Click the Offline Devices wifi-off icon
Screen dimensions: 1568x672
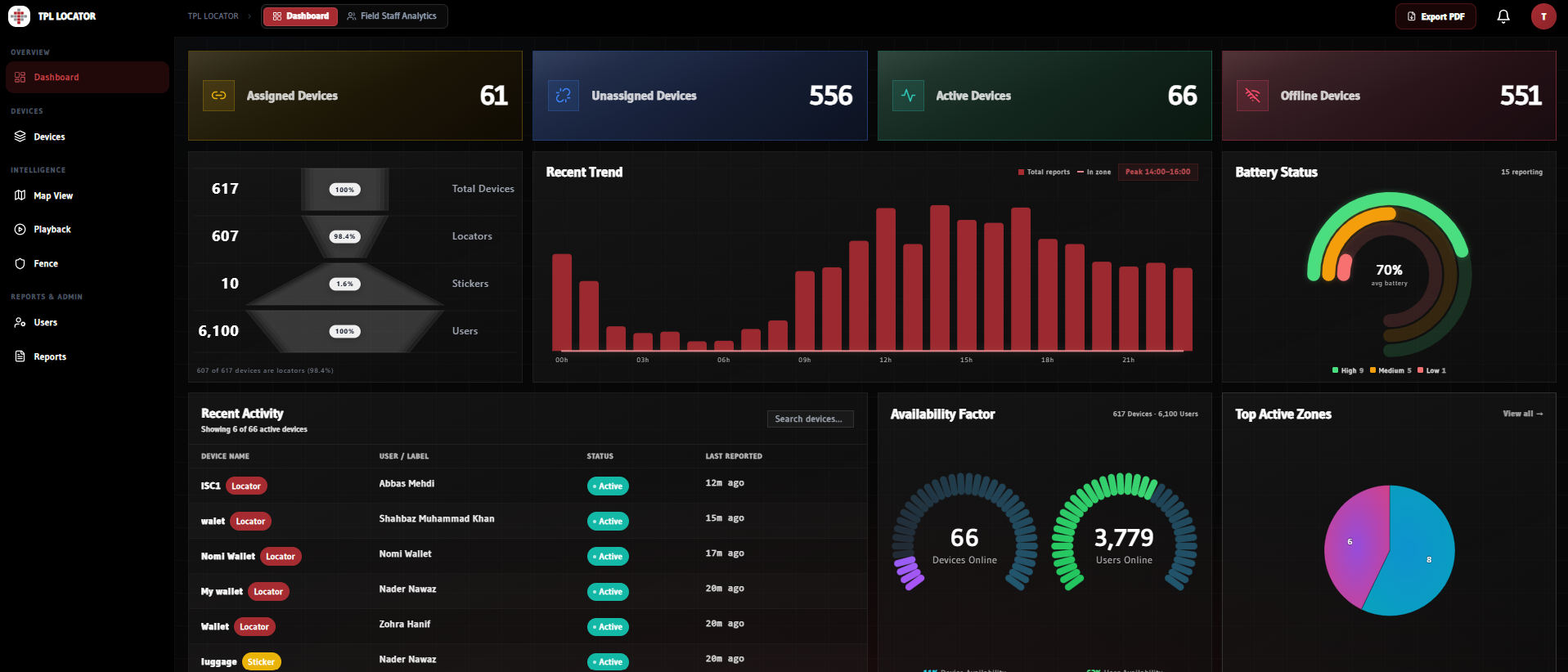1252,96
